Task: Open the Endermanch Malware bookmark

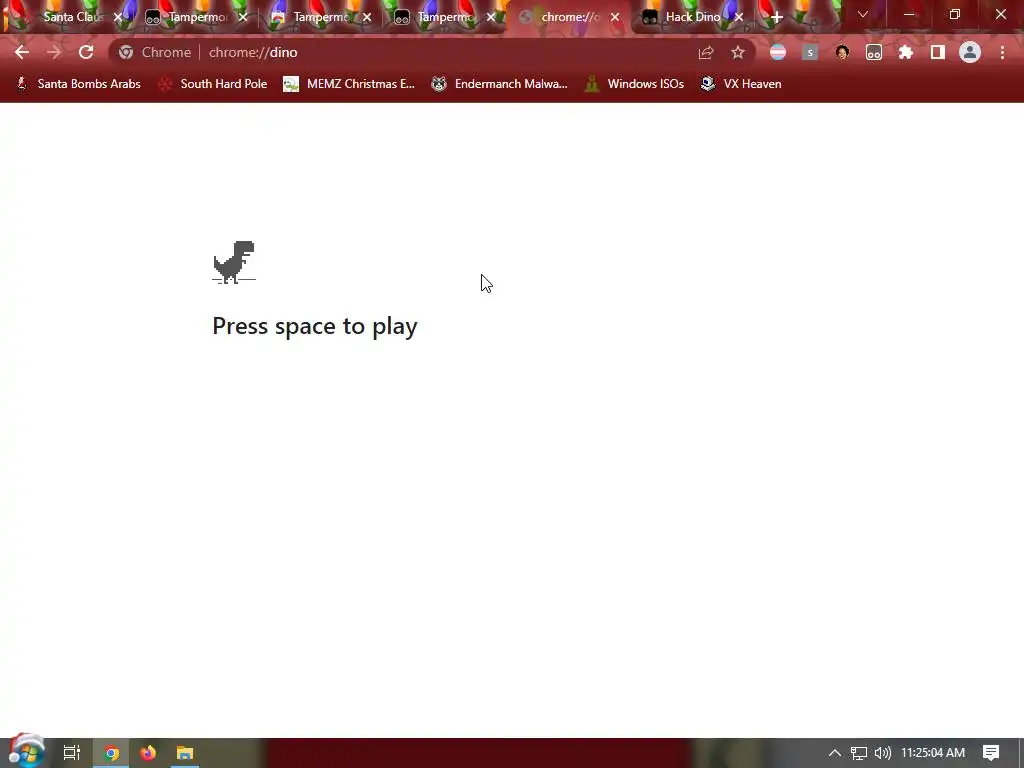Action: (x=499, y=84)
